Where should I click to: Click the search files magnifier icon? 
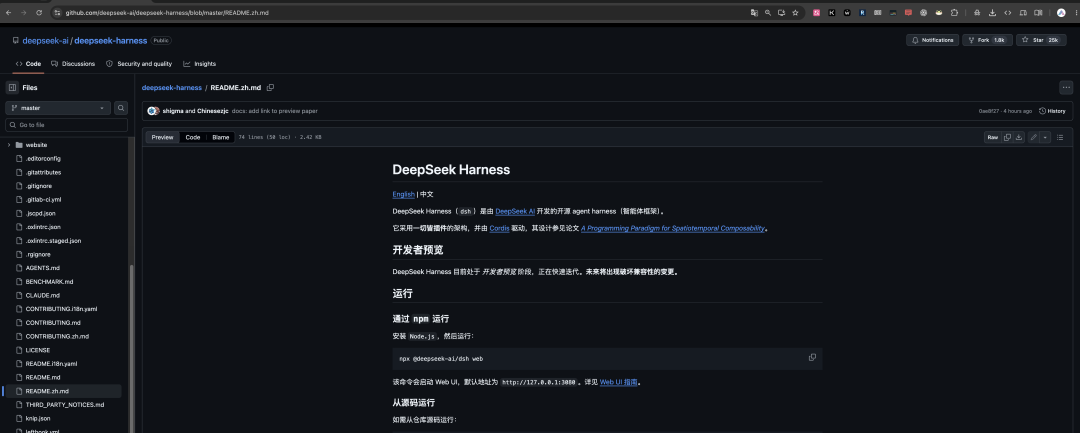(x=121, y=108)
